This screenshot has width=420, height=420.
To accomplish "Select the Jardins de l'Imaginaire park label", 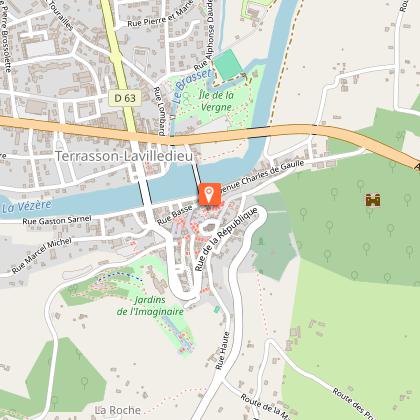I will (x=150, y=306).
